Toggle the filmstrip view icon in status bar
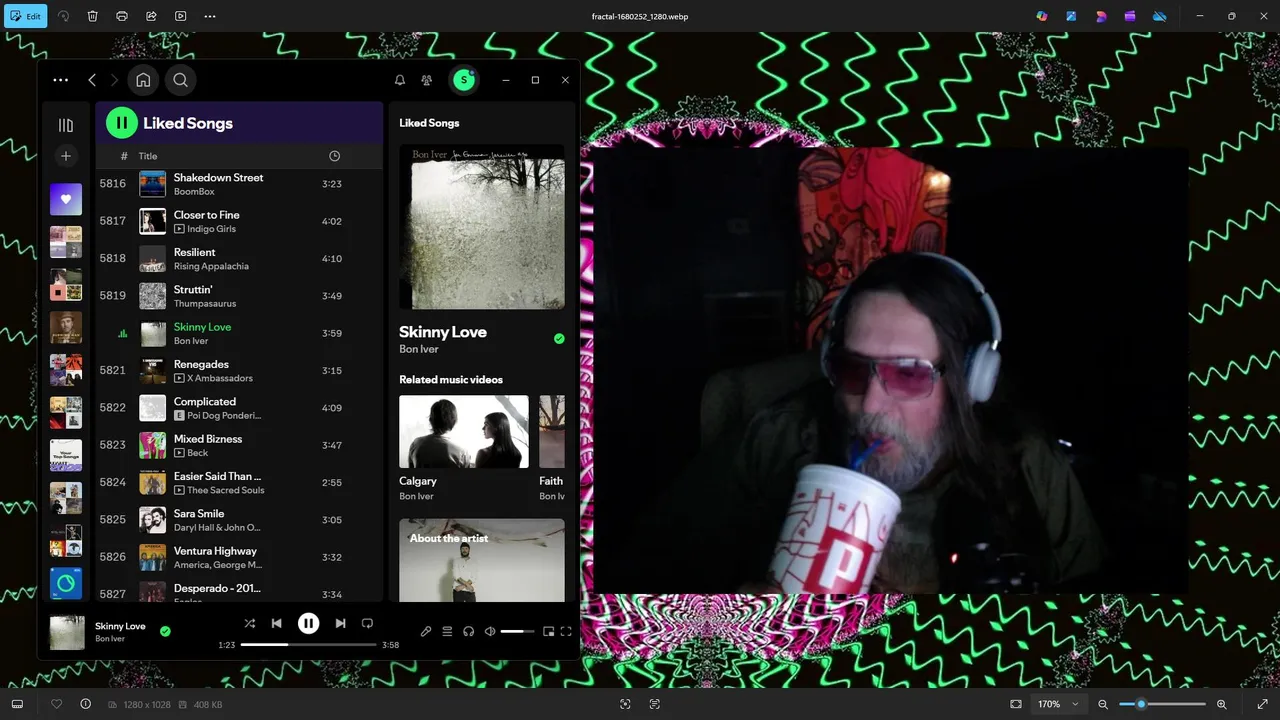The width and height of the screenshot is (1280, 720). coord(17,704)
